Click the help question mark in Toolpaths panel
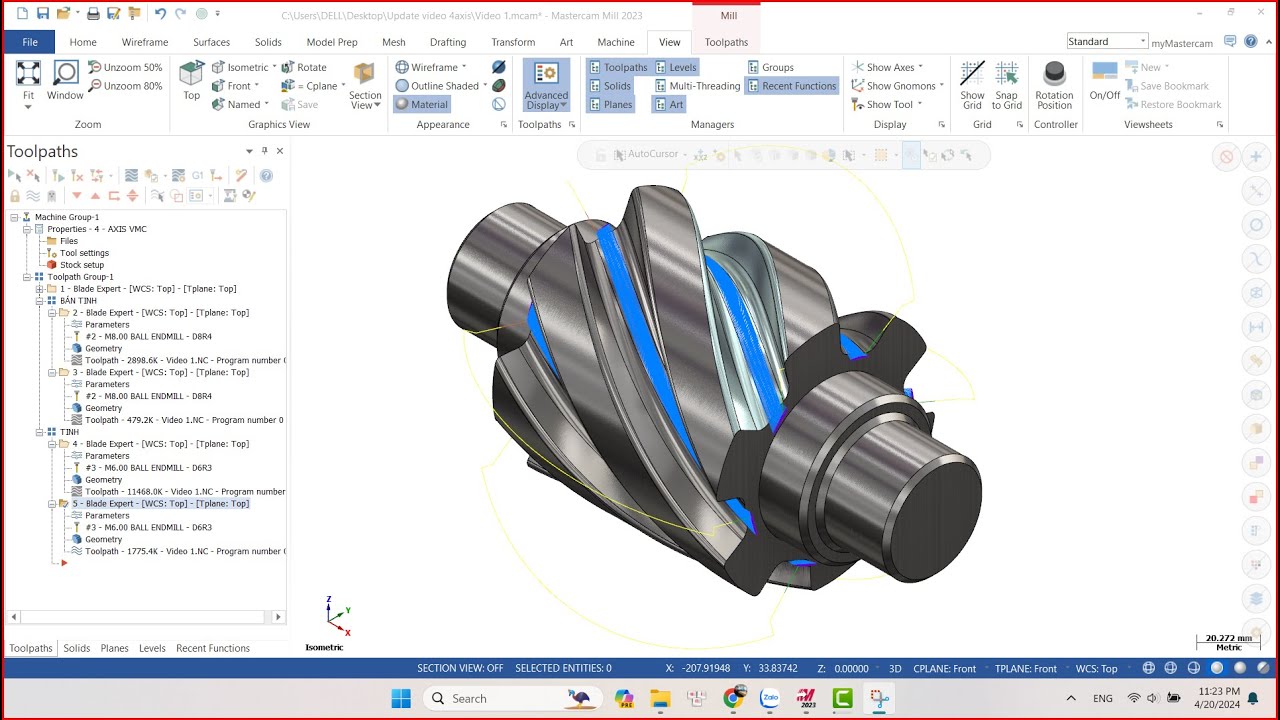 click(x=266, y=175)
